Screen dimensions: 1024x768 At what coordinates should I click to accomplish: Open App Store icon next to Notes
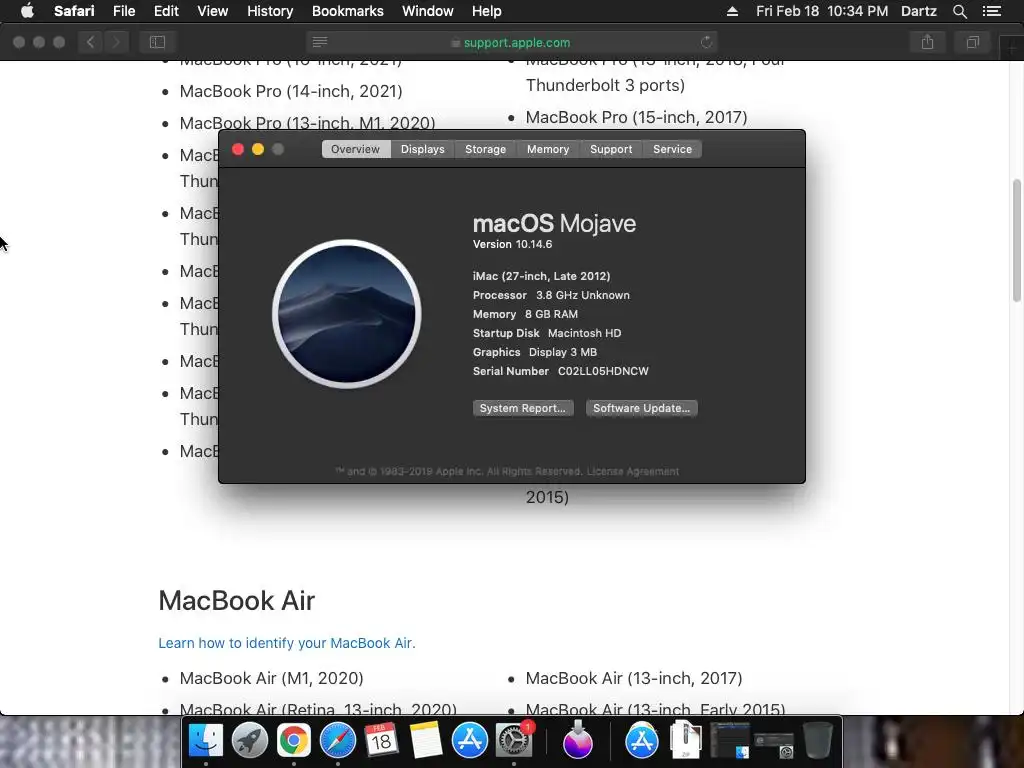(x=470, y=741)
